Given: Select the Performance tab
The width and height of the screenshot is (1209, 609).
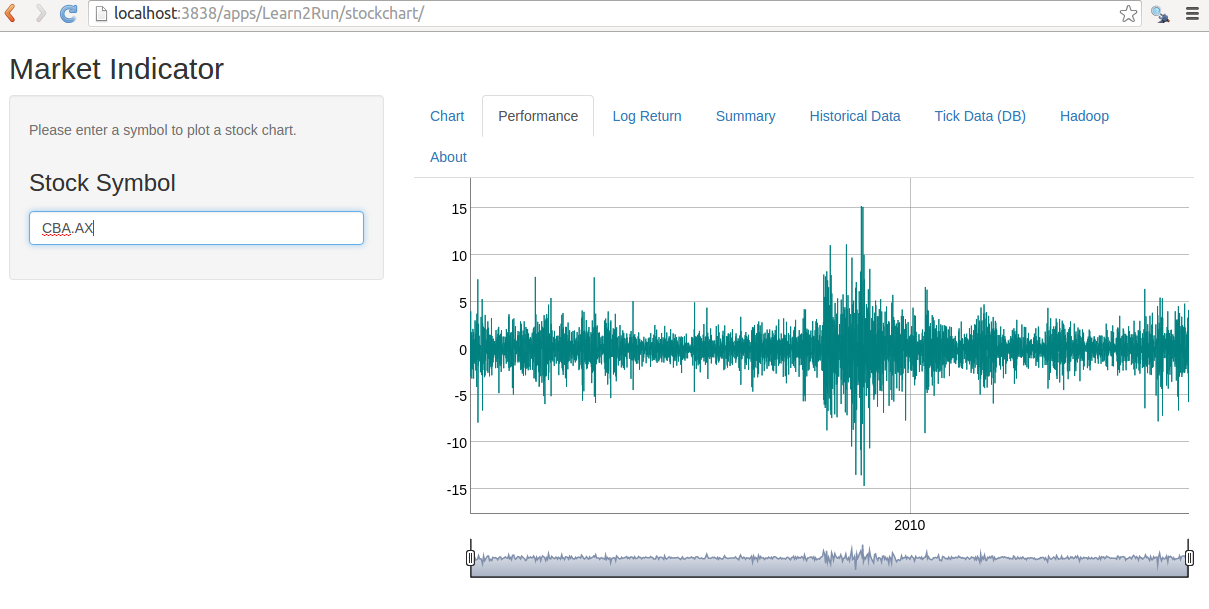Looking at the screenshot, I should tap(538, 116).
